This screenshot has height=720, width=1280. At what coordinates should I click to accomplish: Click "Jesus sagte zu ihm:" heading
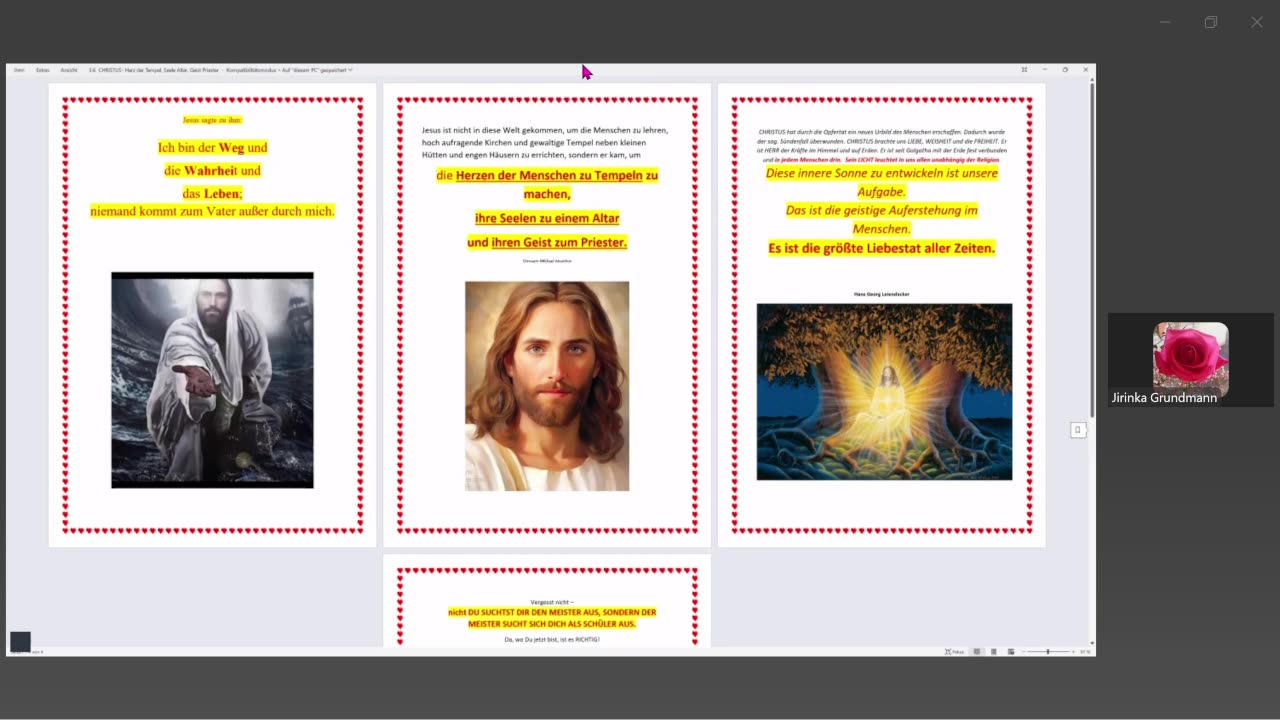click(x=212, y=120)
